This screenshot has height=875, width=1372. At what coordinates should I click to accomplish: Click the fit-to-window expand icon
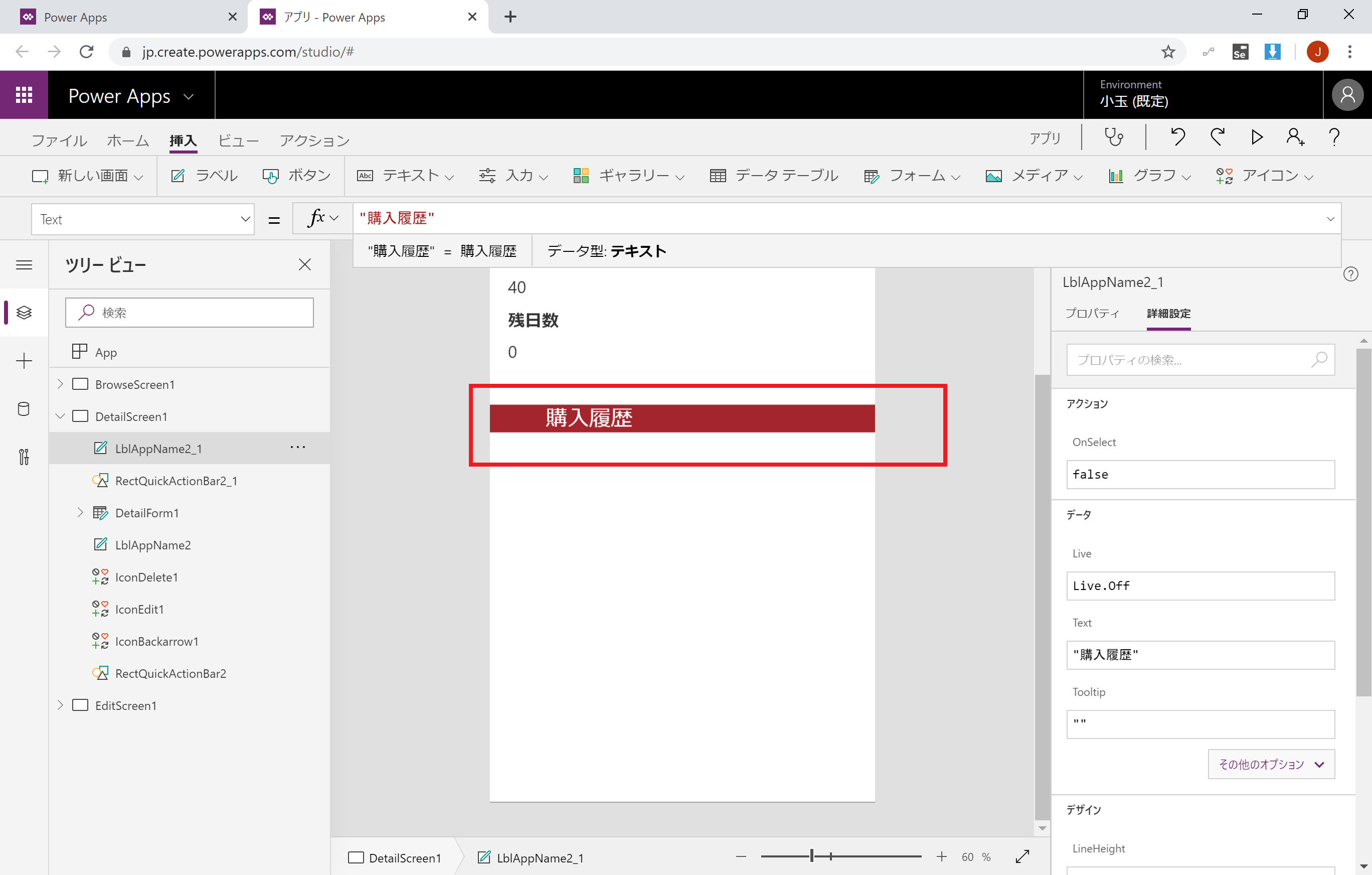coord(1022,857)
